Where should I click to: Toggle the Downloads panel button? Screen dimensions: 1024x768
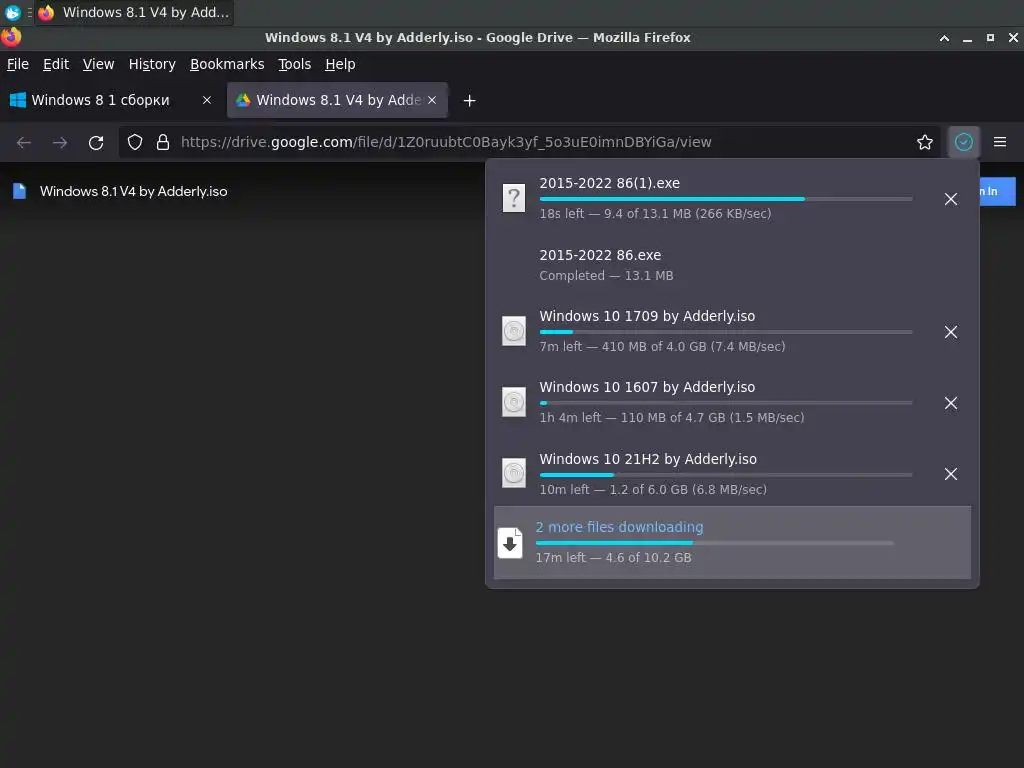click(963, 142)
